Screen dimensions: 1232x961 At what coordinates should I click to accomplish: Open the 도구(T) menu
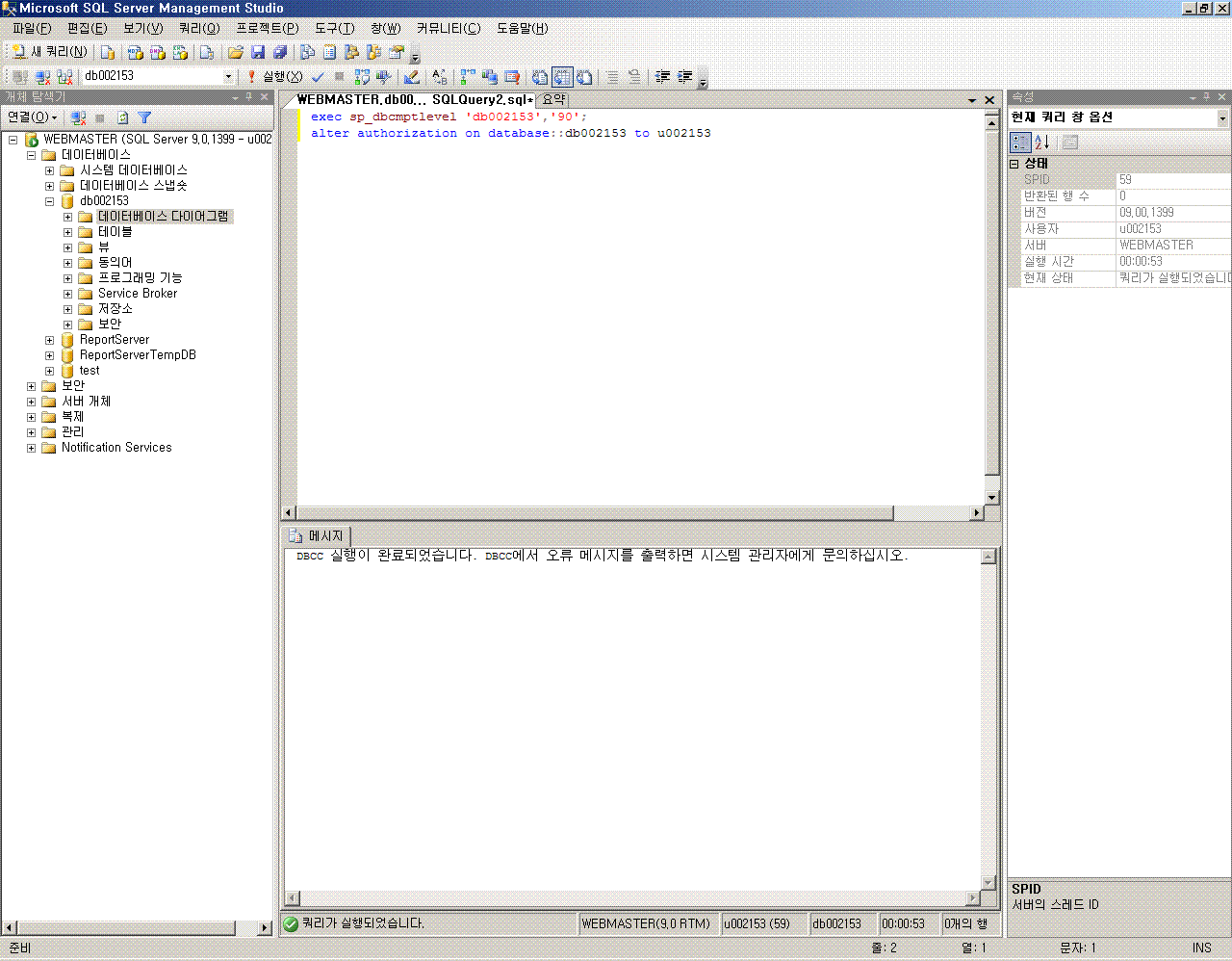click(335, 28)
